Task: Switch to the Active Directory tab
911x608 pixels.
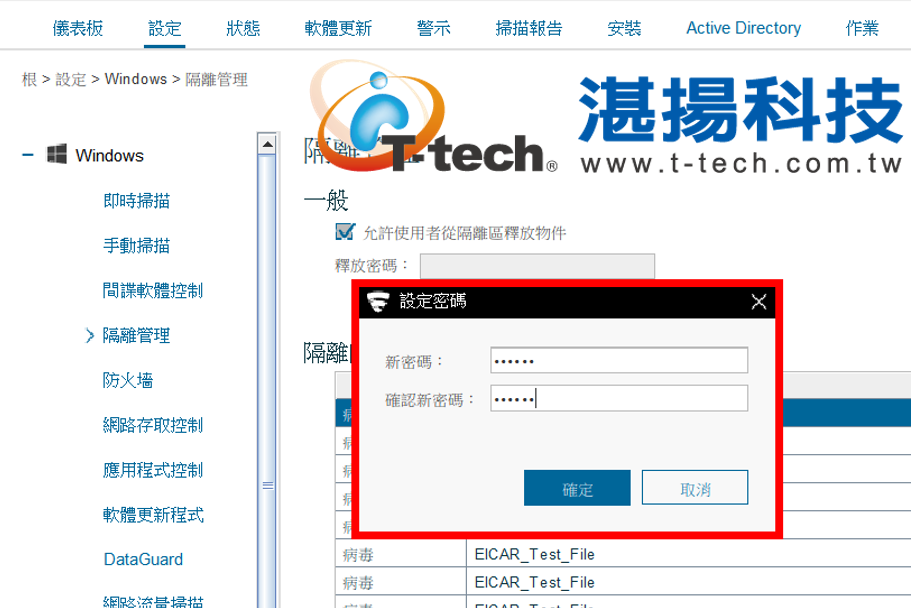Action: tap(744, 28)
